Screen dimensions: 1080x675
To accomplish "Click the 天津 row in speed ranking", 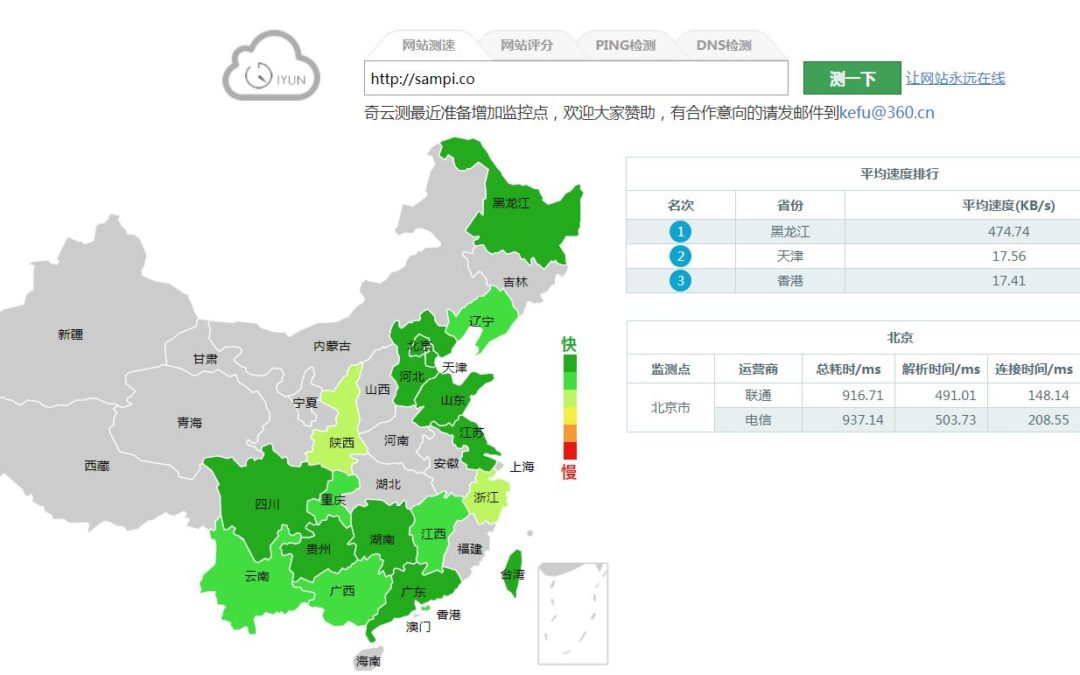I will 853,256.
